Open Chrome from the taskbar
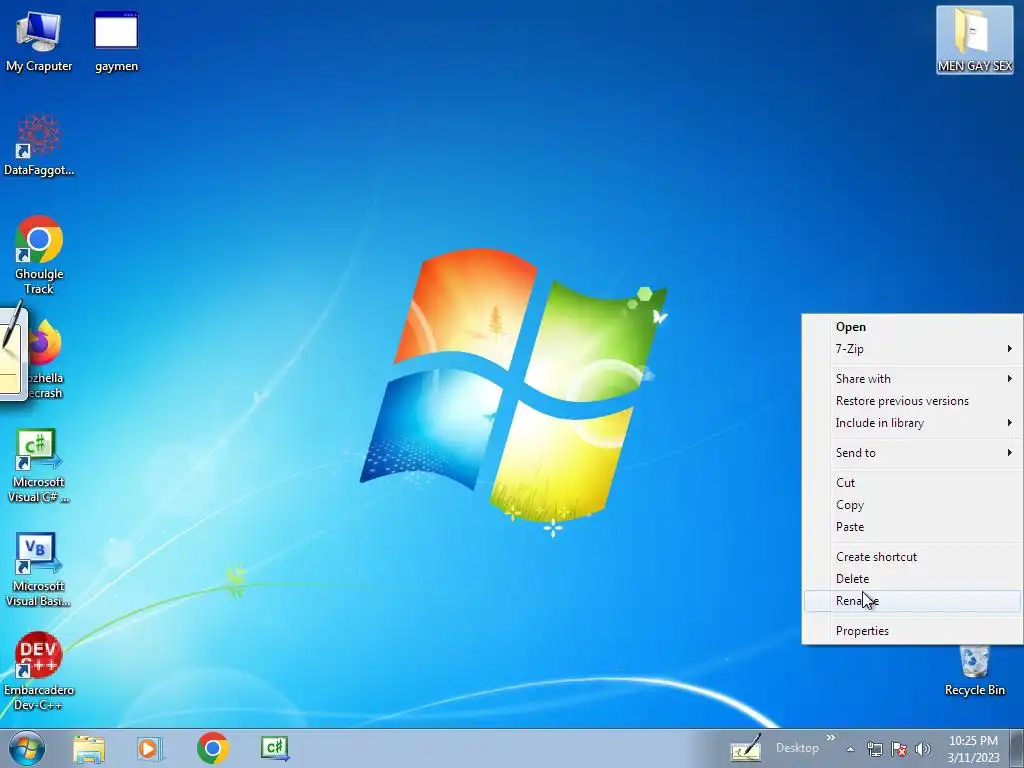Screen dimensions: 1024x768 pos(212,748)
